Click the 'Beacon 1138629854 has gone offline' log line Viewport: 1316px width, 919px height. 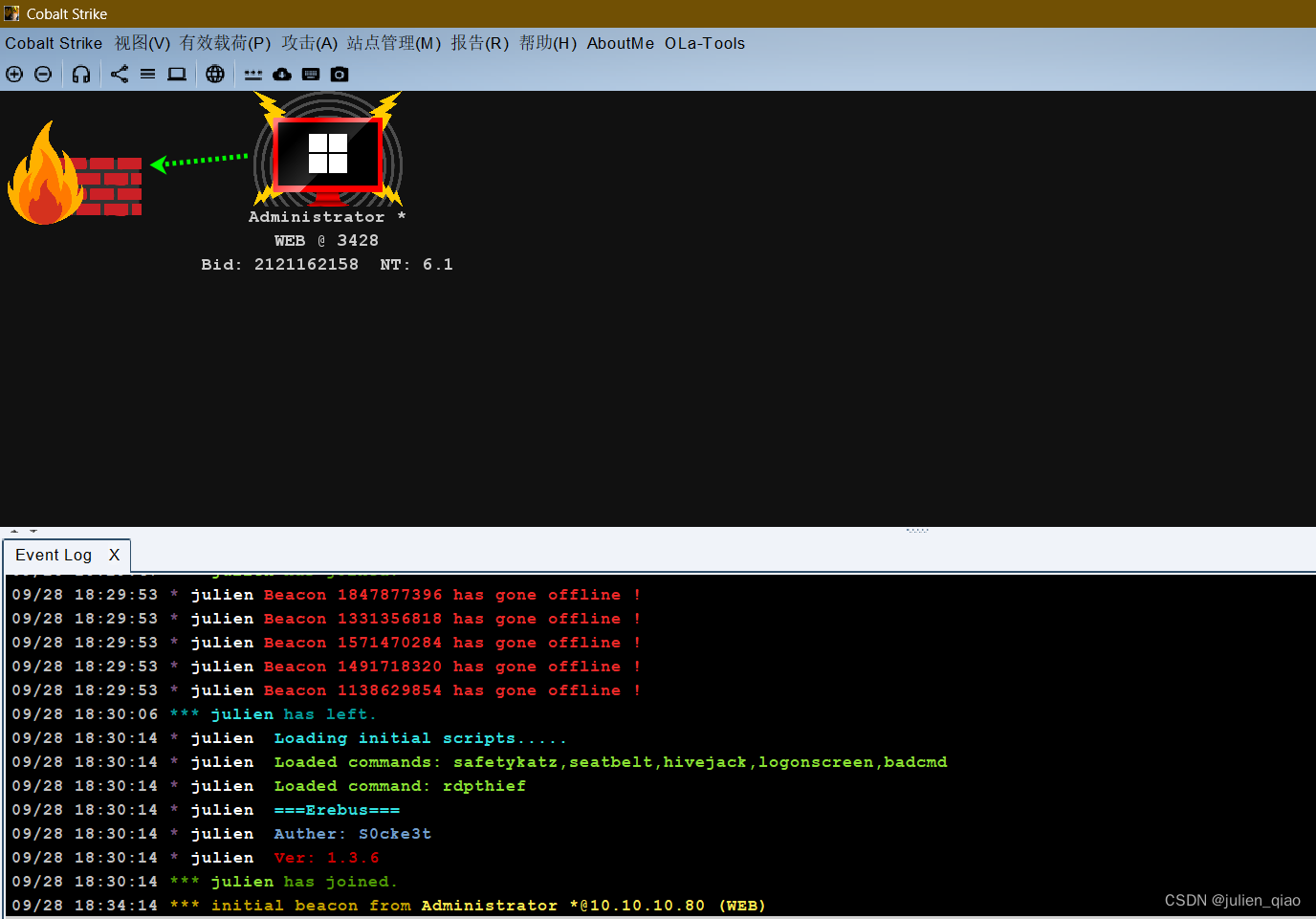[x=326, y=690]
